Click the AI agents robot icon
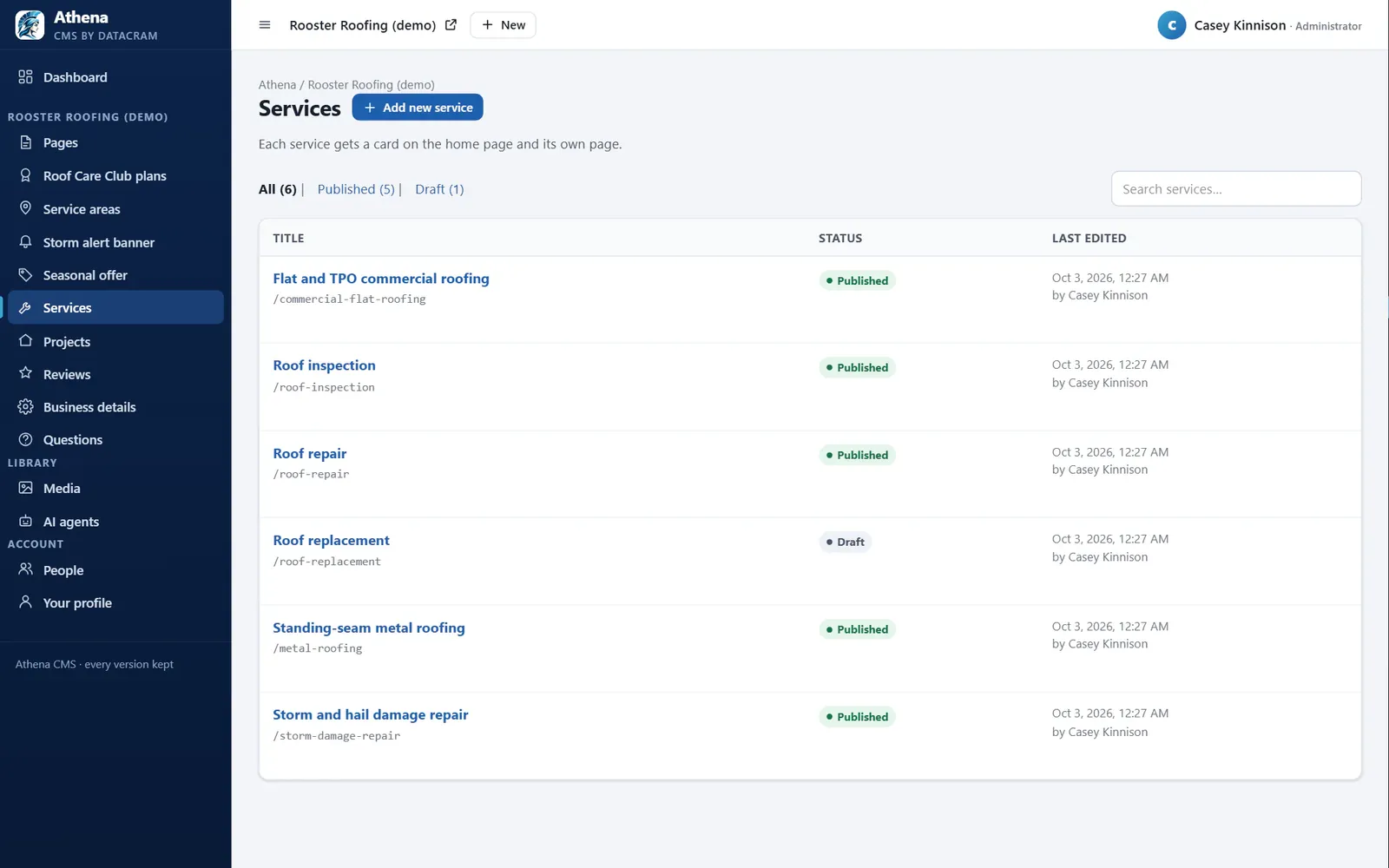The width and height of the screenshot is (1389, 868). [25, 521]
